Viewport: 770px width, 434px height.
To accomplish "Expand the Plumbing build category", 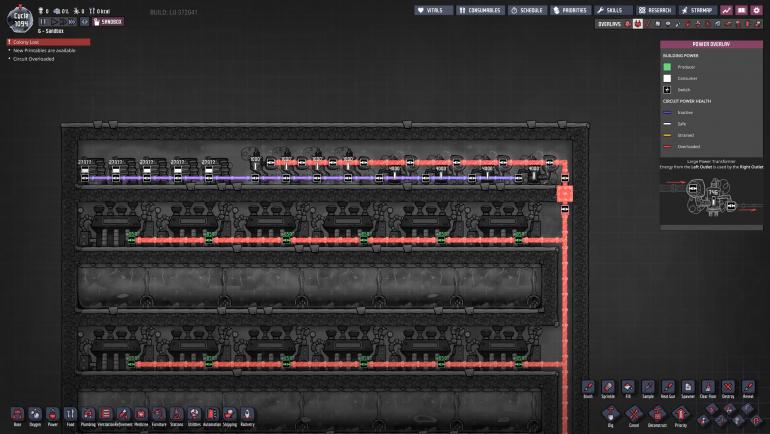I will pos(88,414).
